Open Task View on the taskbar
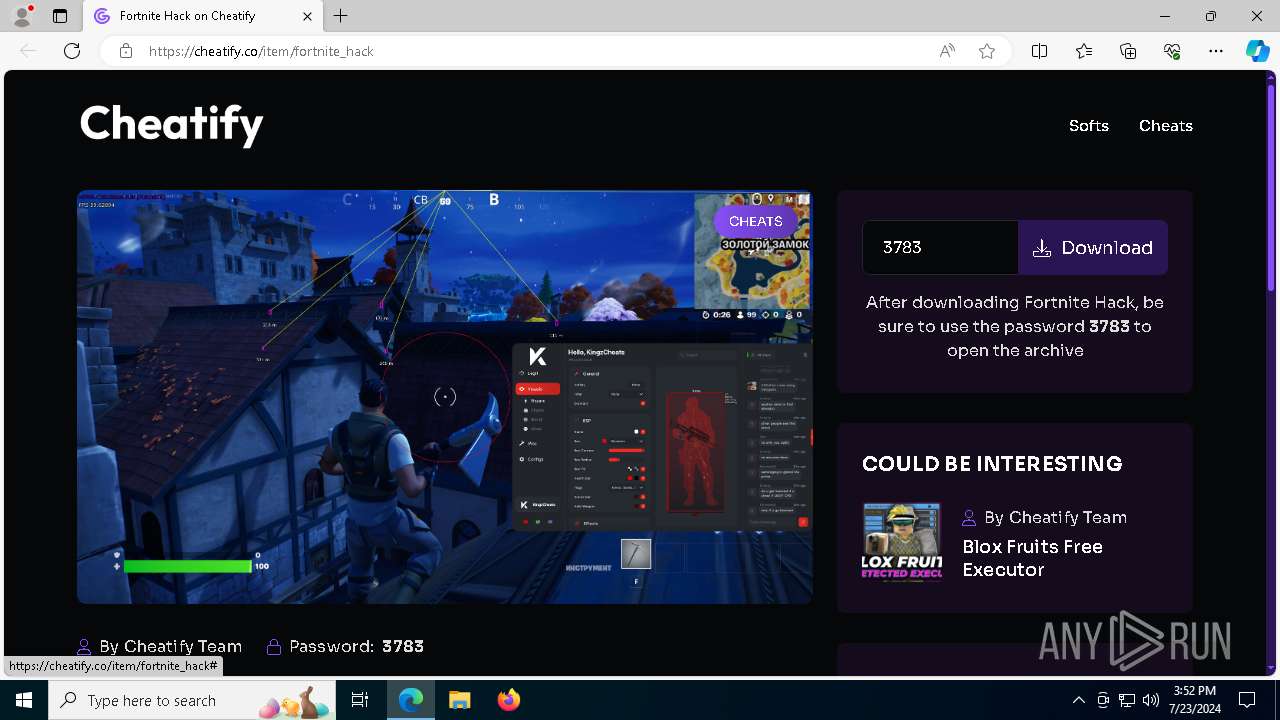Image resolution: width=1280 pixels, height=720 pixels. pyautogui.click(x=360, y=700)
